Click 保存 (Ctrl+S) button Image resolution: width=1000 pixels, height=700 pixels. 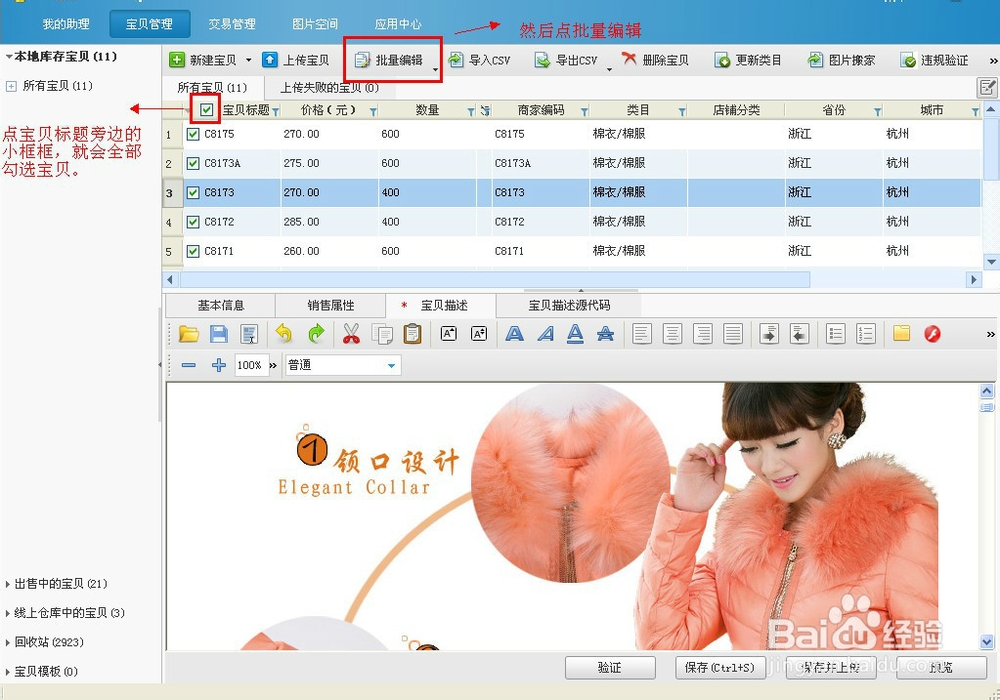pyautogui.click(x=719, y=667)
